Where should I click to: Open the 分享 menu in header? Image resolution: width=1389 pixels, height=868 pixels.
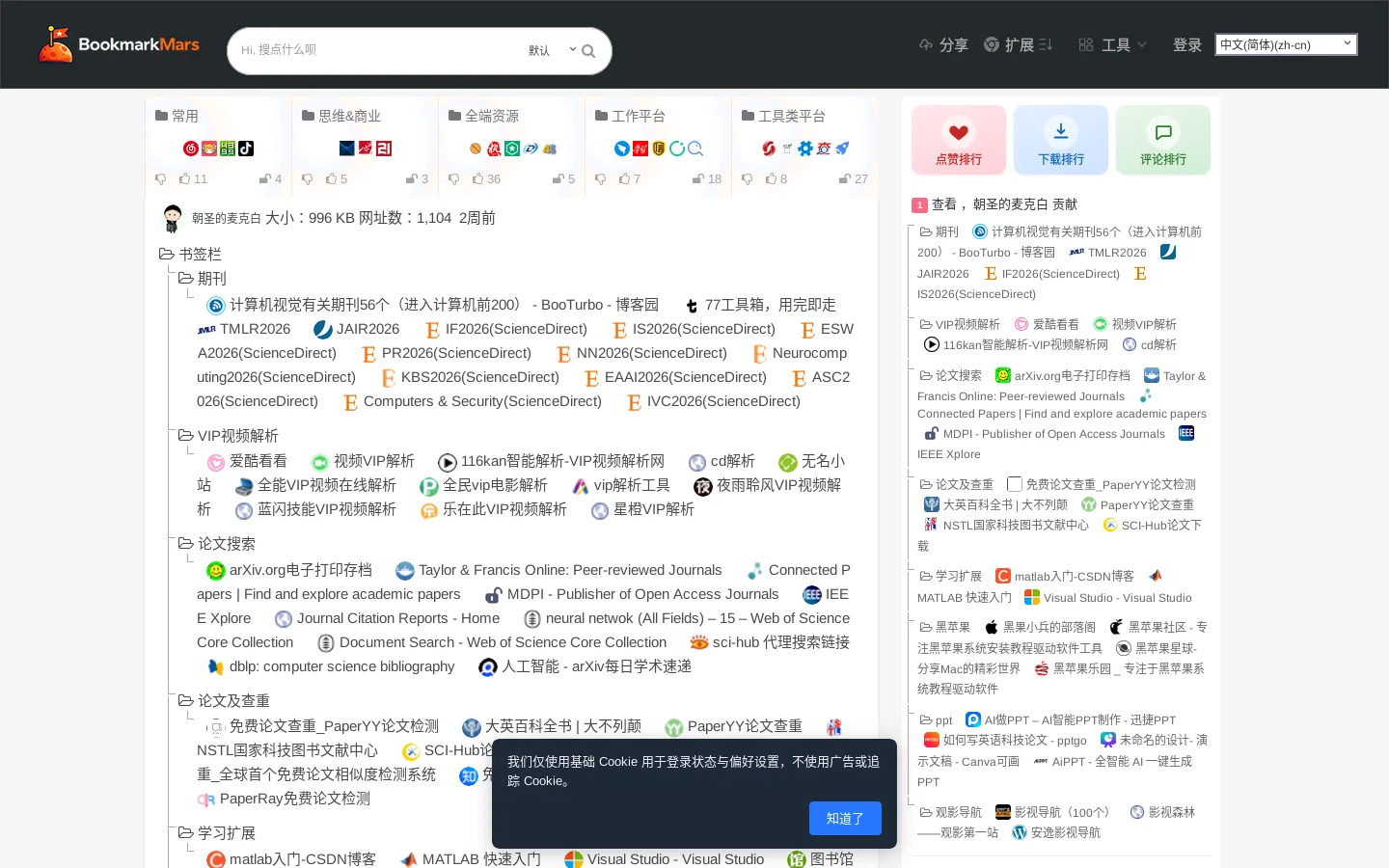[943, 45]
